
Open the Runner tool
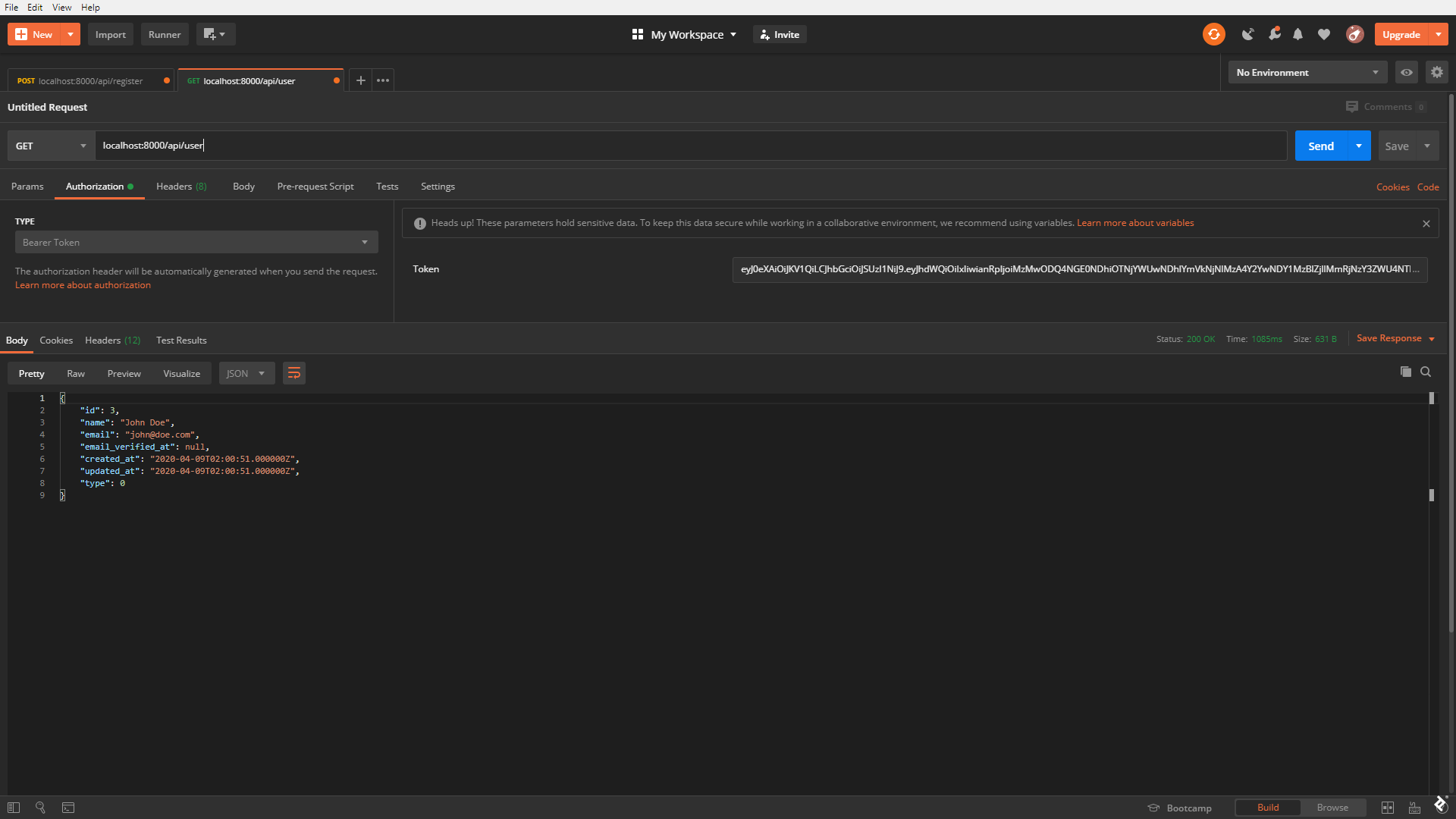(164, 34)
